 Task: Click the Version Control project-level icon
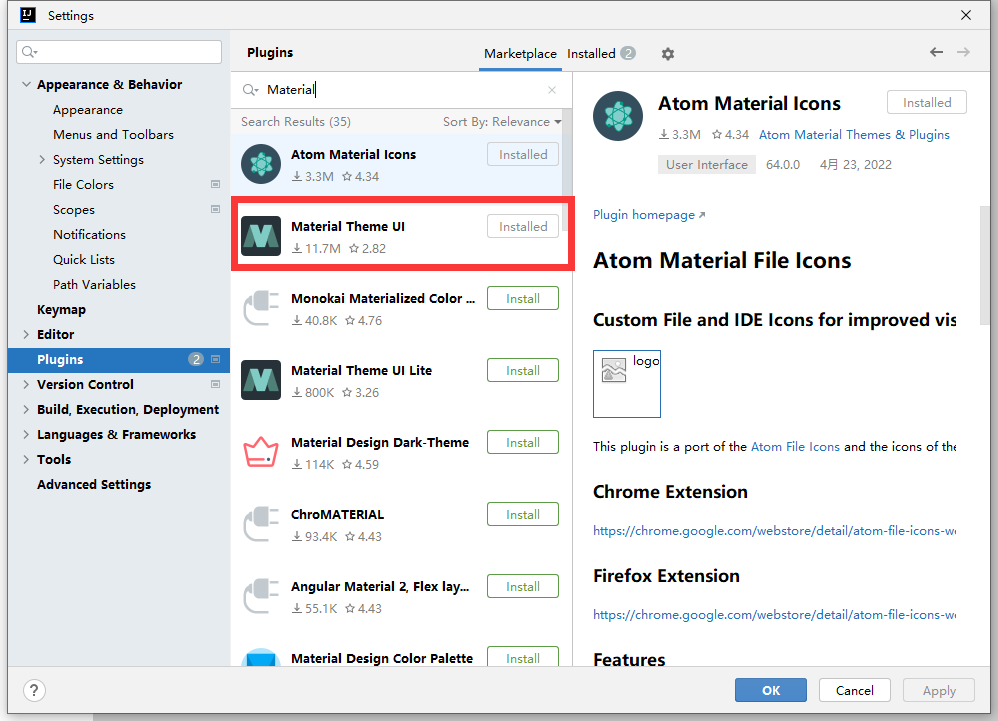pyautogui.click(x=215, y=384)
